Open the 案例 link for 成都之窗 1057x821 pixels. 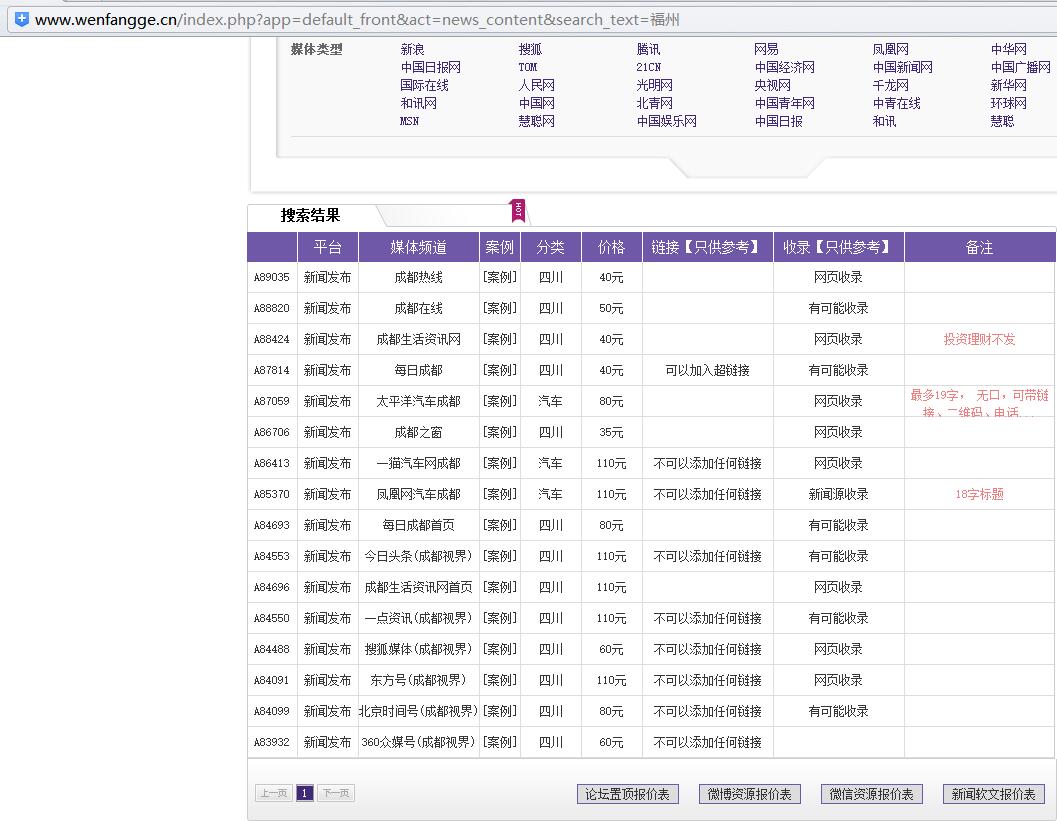click(x=500, y=432)
